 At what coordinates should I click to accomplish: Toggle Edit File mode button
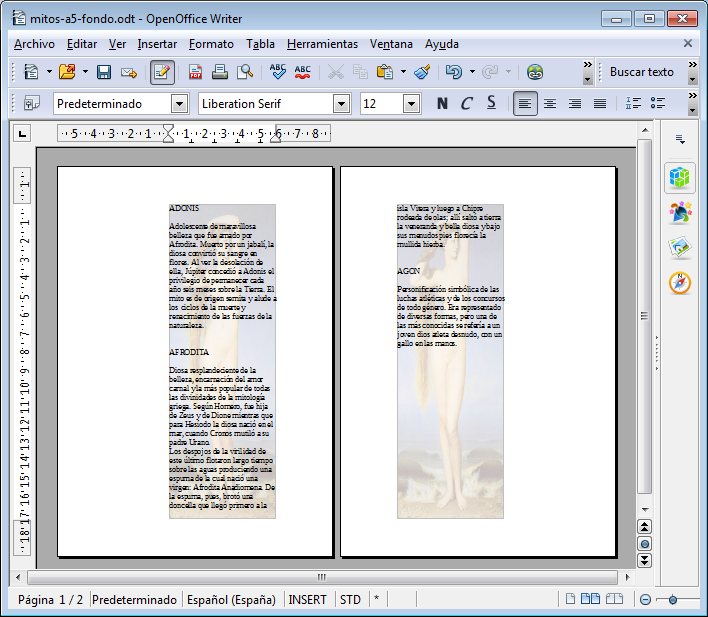(162, 72)
